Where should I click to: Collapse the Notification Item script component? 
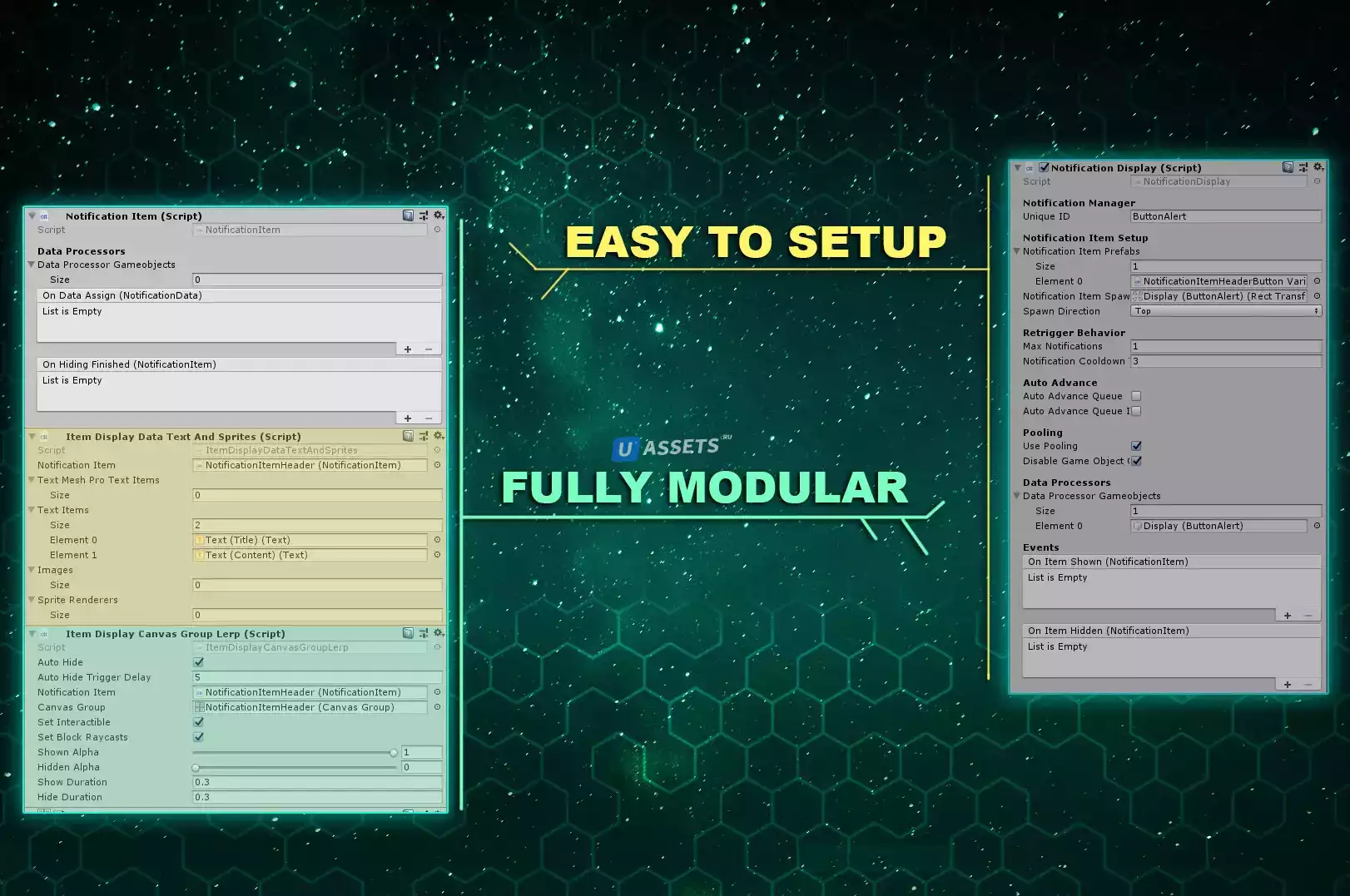tap(32, 215)
